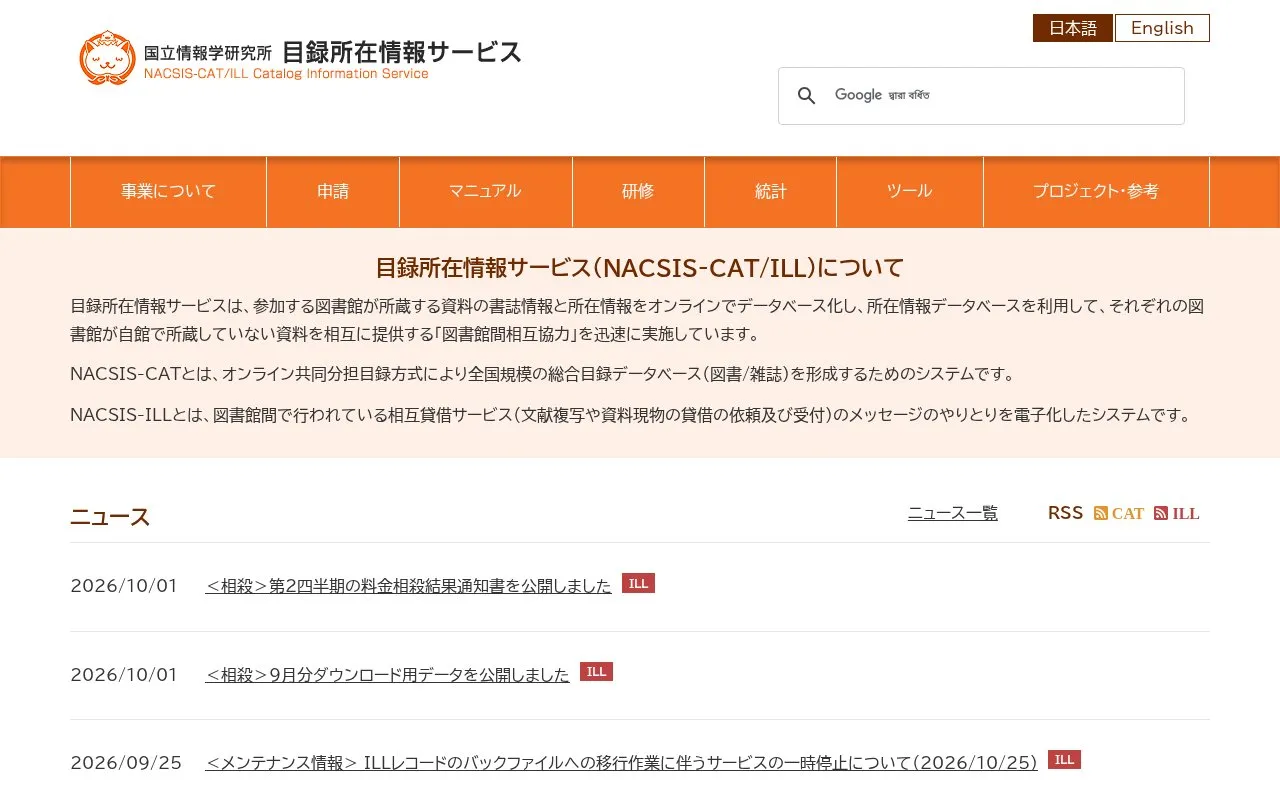Click the search magnifier icon

click(806, 96)
